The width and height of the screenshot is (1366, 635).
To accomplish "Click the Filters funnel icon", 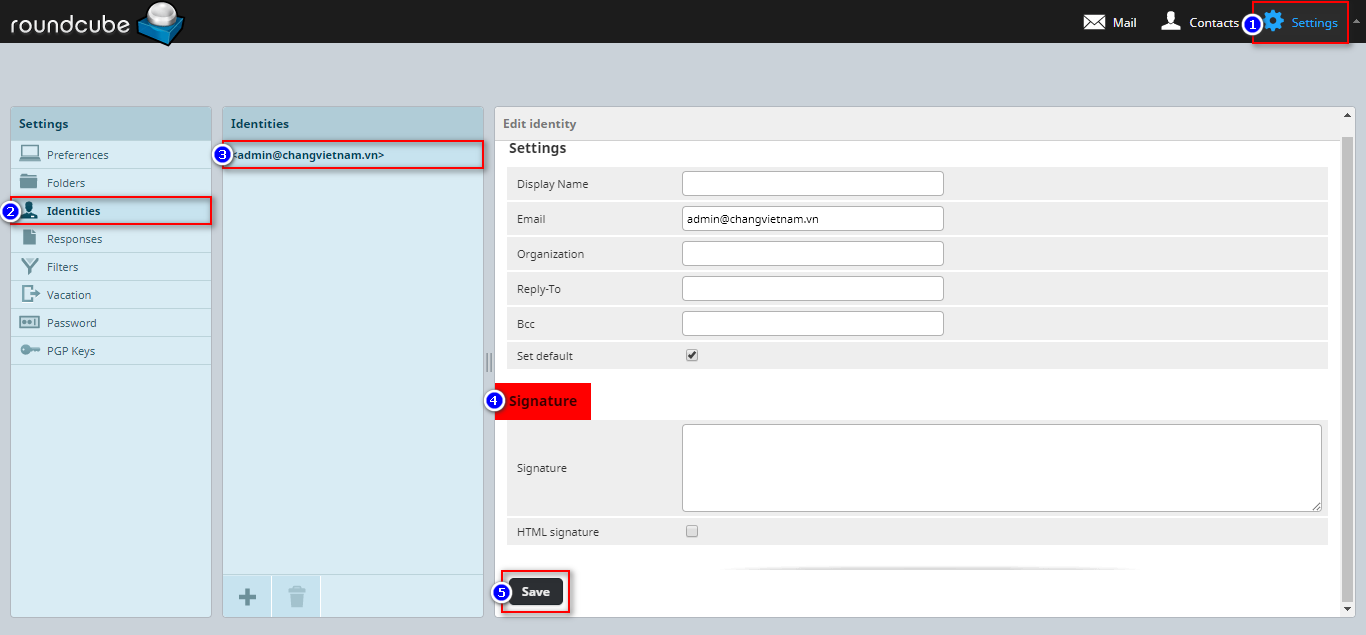I will 30,267.
